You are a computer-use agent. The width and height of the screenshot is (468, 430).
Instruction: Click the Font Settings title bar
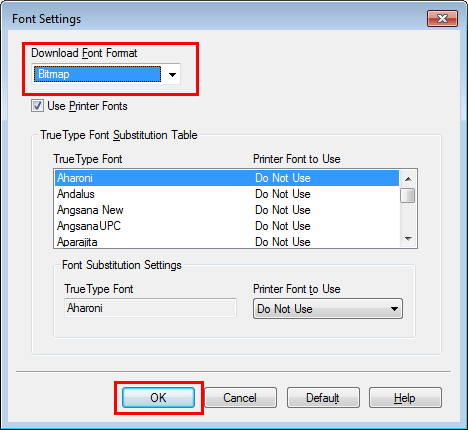coord(213,19)
